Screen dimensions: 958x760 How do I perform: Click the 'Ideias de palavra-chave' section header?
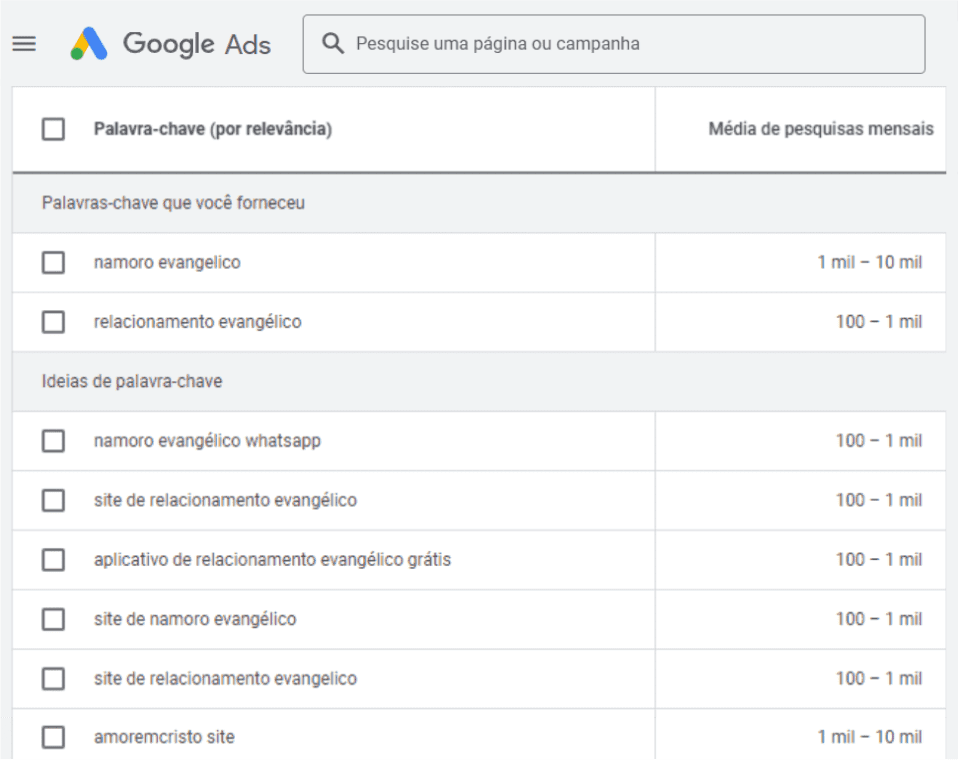pos(132,382)
